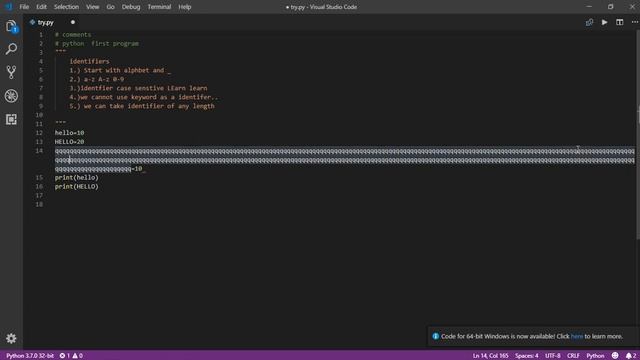Open the File menu

[x=24, y=7]
